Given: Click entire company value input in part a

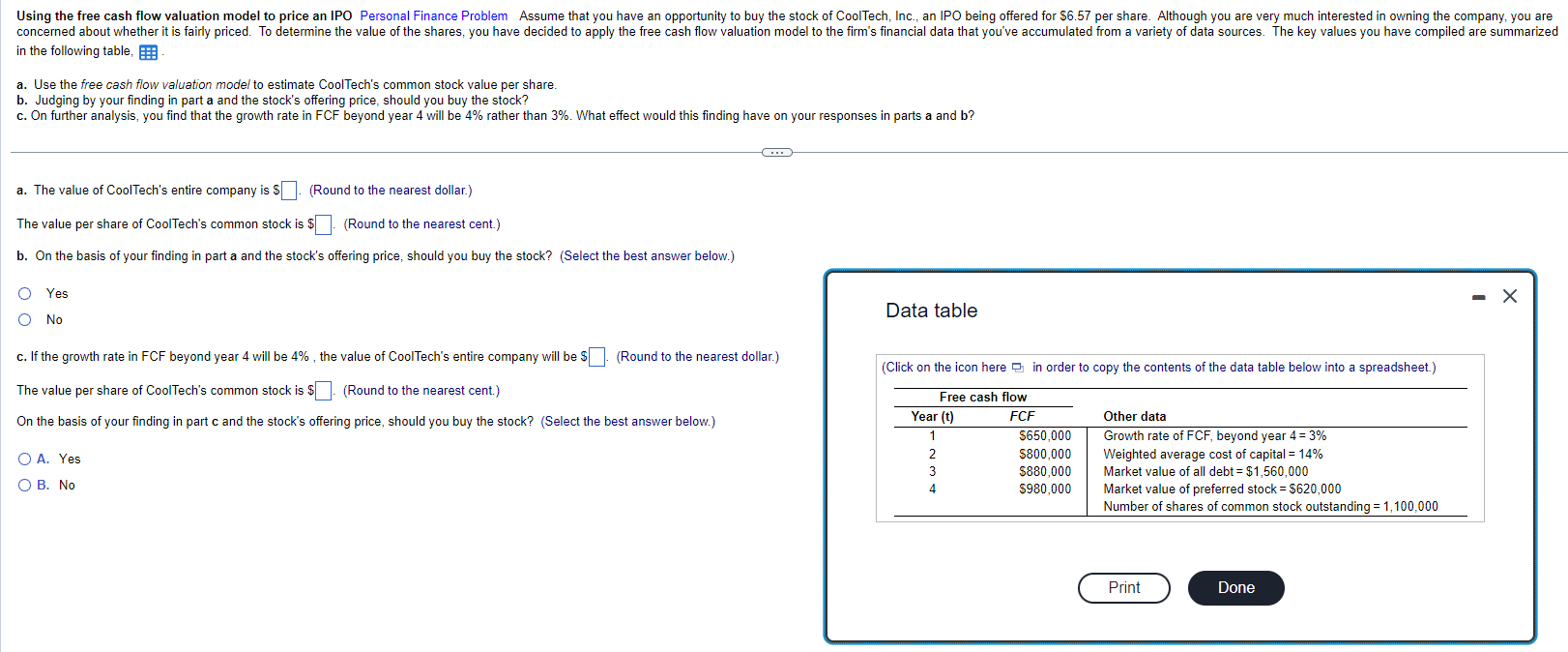Looking at the screenshot, I should 289,191.
